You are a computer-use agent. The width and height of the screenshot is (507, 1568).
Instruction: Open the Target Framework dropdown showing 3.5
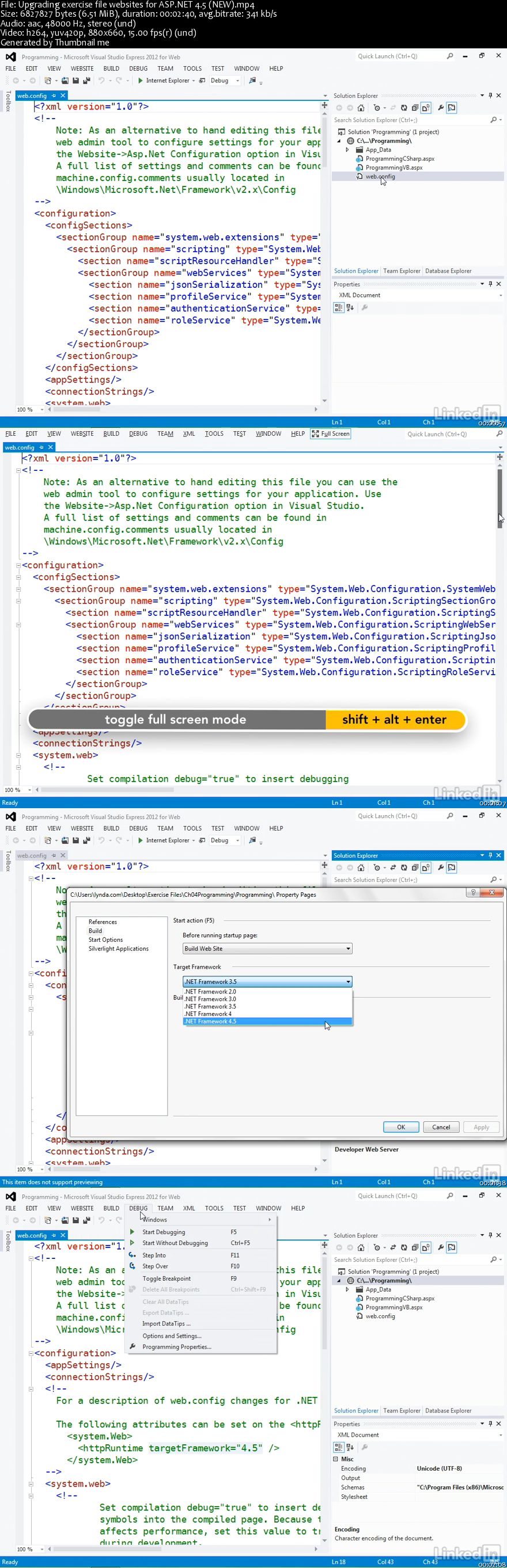pyautogui.click(x=267, y=981)
